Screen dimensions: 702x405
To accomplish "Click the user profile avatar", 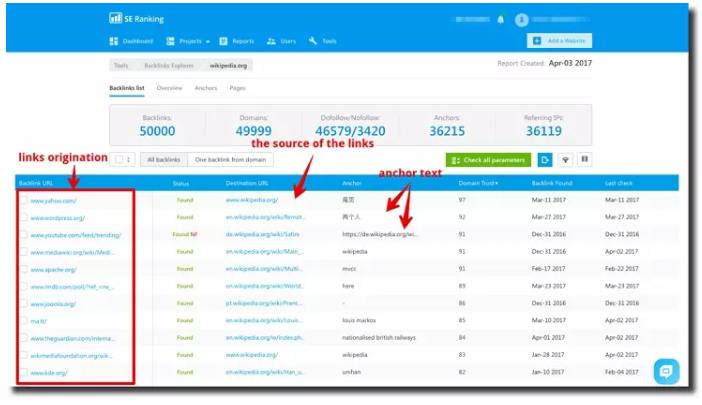I will pos(521,19).
